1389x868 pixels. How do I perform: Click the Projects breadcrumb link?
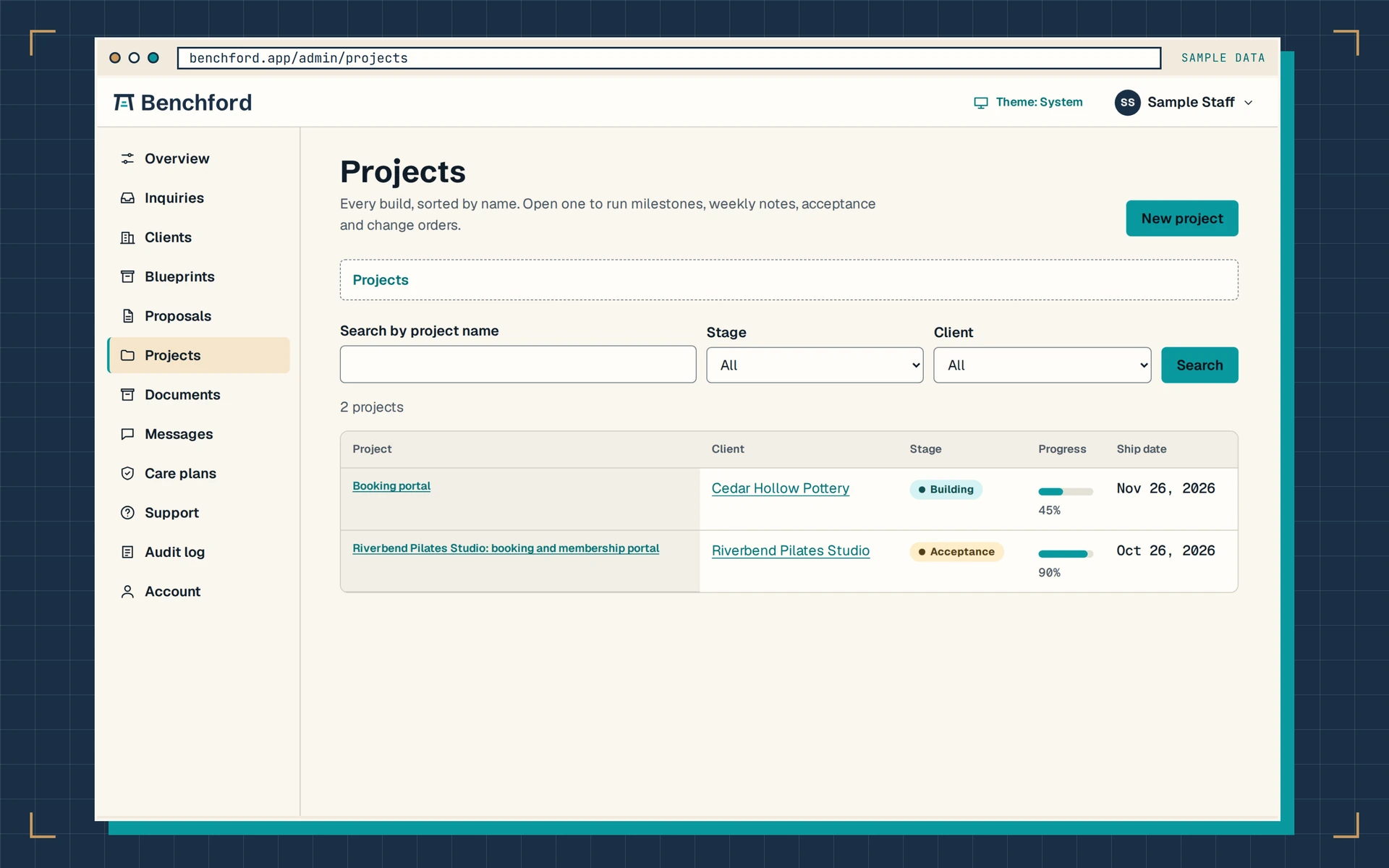tap(381, 280)
